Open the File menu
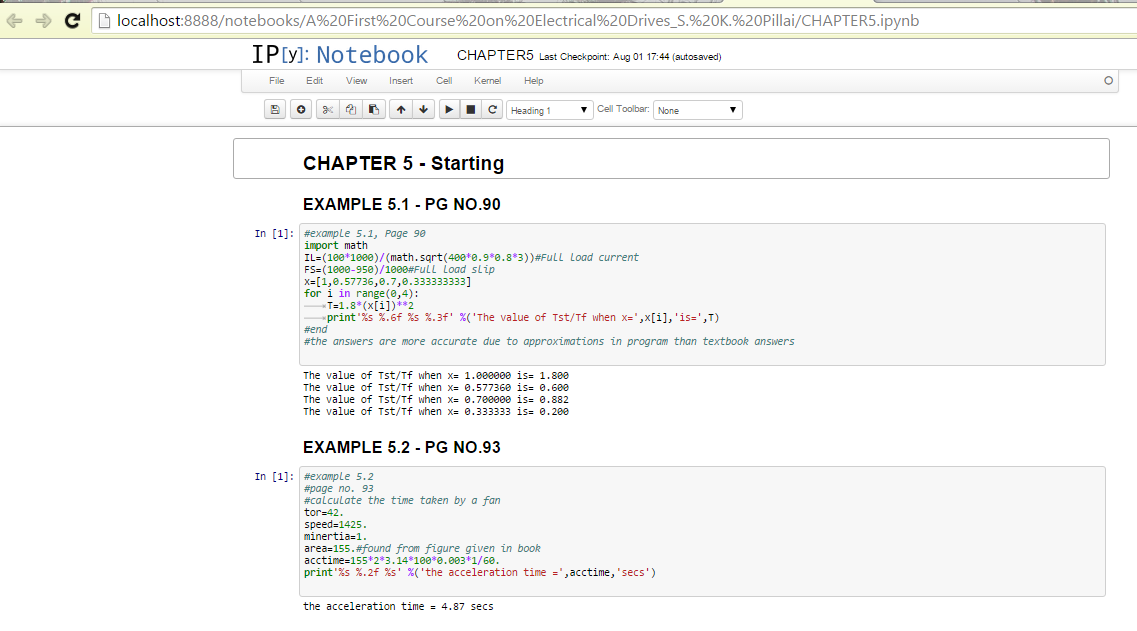This screenshot has height=631, width=1137. [277, 81]
